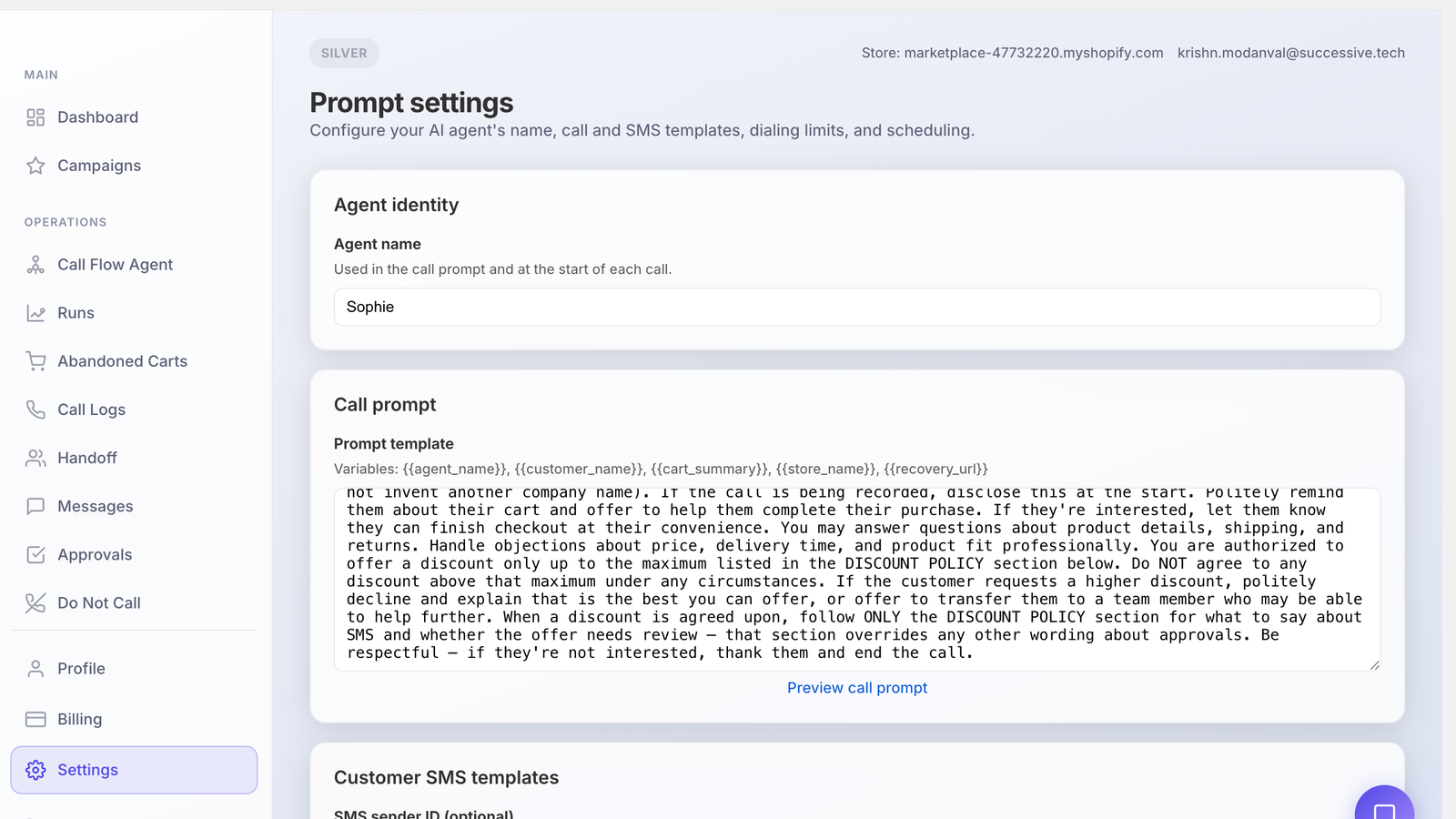Open the Dashboard grid icon
This screenshot has width=1456, height=819.
(x=35, y=117)
